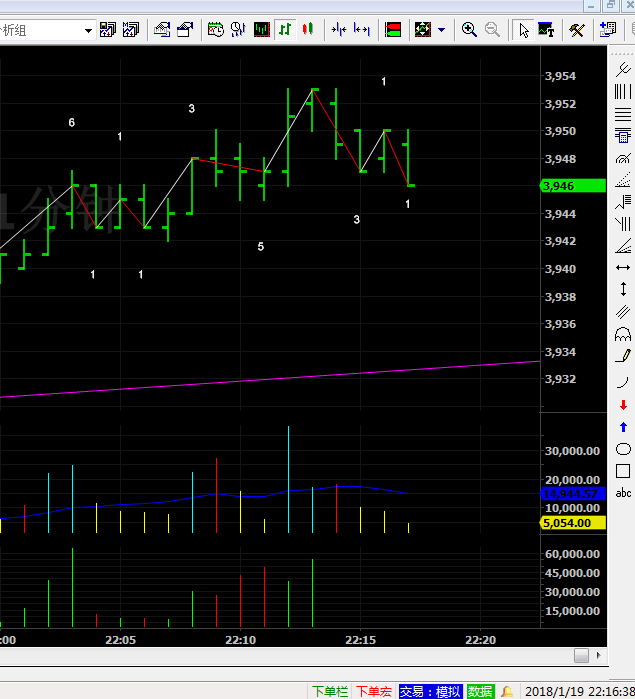Zoom out on the chart
Viewport: 635px width, 699px height.
coord(492,30)
